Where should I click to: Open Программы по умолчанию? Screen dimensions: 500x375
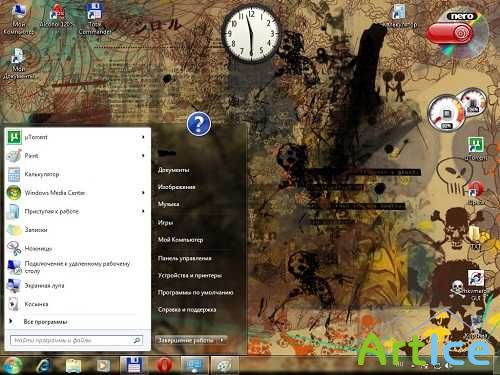tap(195, 293)
